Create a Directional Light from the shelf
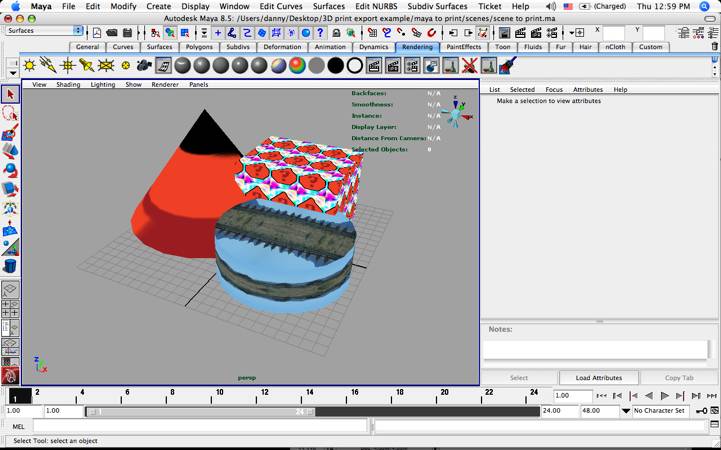721x450 pixels. [x=48, y=65]
